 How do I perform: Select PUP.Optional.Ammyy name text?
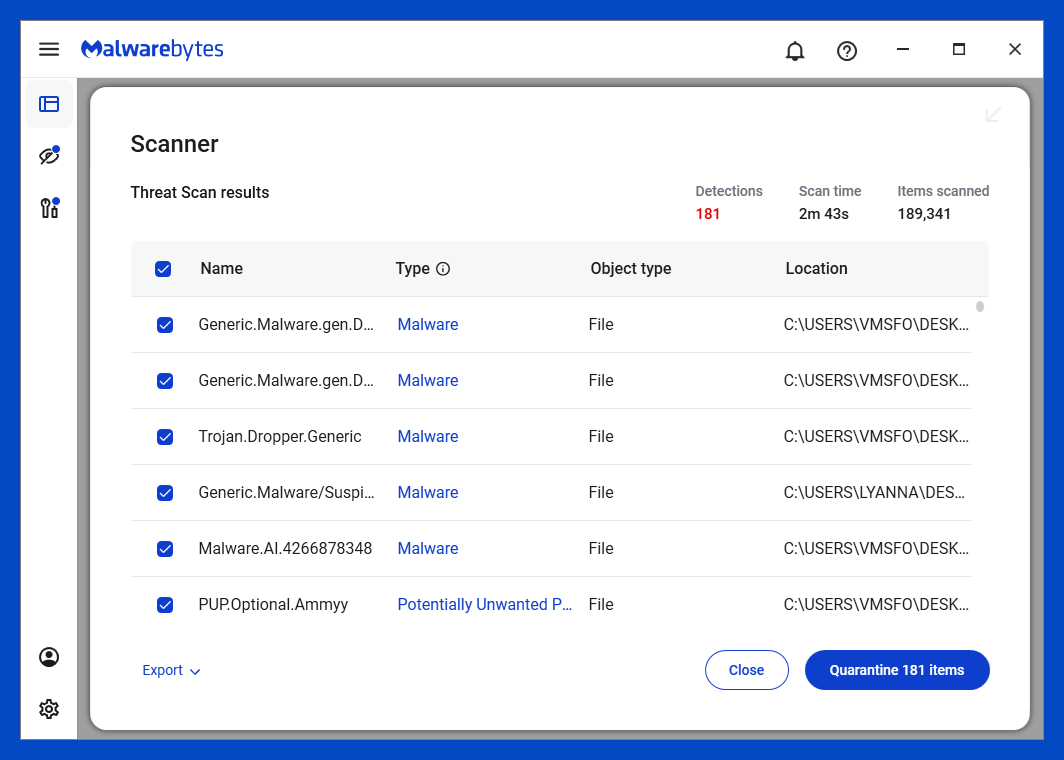(273, 604)
